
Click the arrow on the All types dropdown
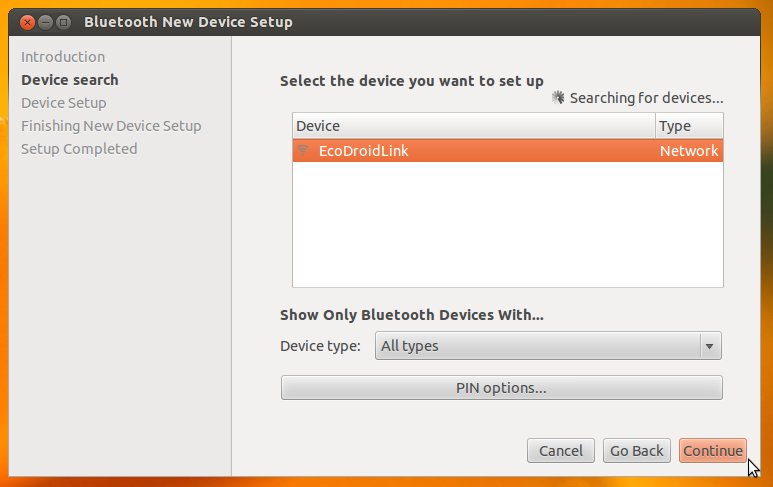tap(709, 346)
